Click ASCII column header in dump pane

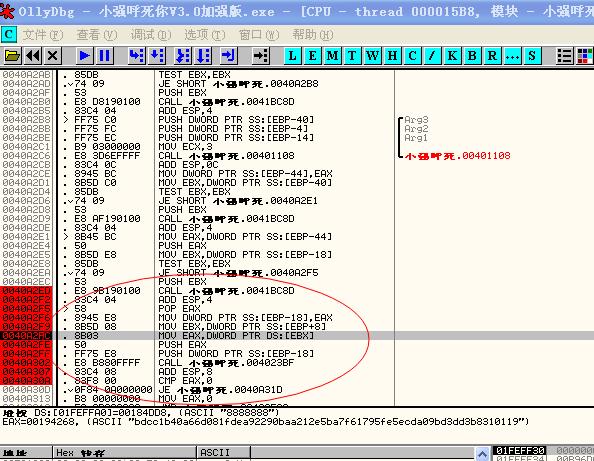224,452
